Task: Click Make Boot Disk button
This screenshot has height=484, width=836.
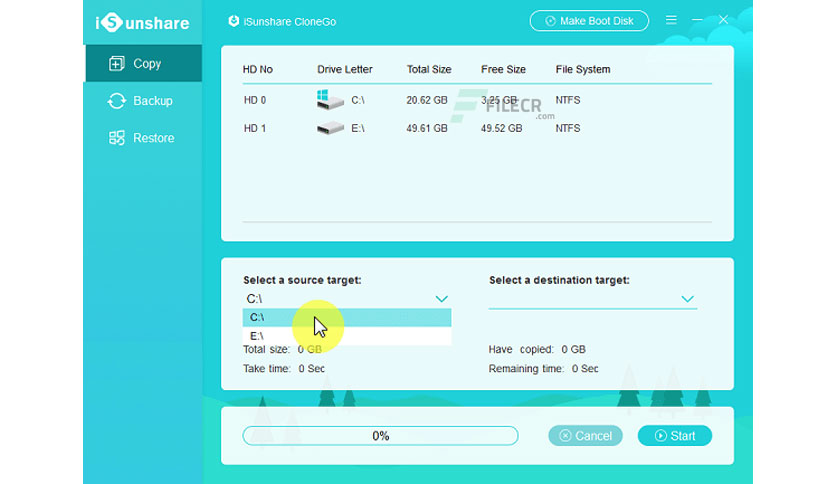Action: point(589,21)
